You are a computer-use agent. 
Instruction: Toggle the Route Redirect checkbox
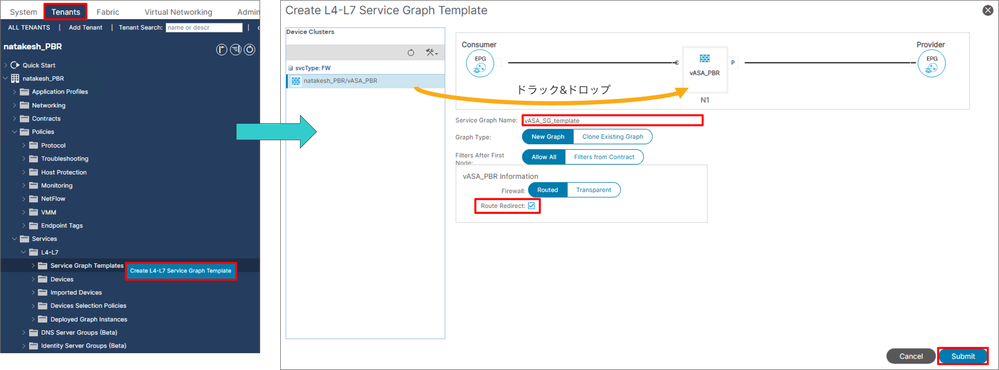pyautogui.click(x=531, y=206)
